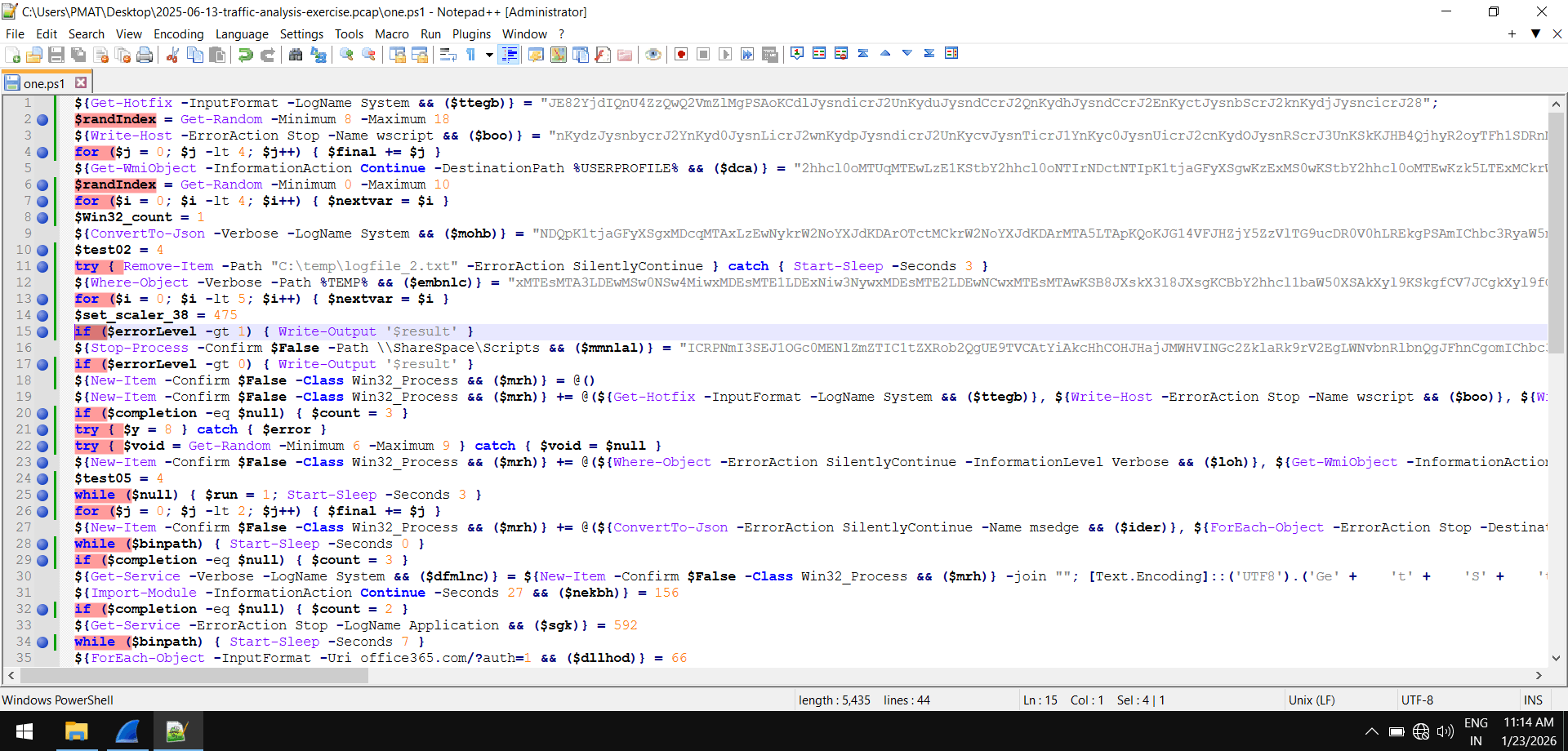Expand the Language menu
Viewport: 1568px width, 751px height.
coord(242,33)
